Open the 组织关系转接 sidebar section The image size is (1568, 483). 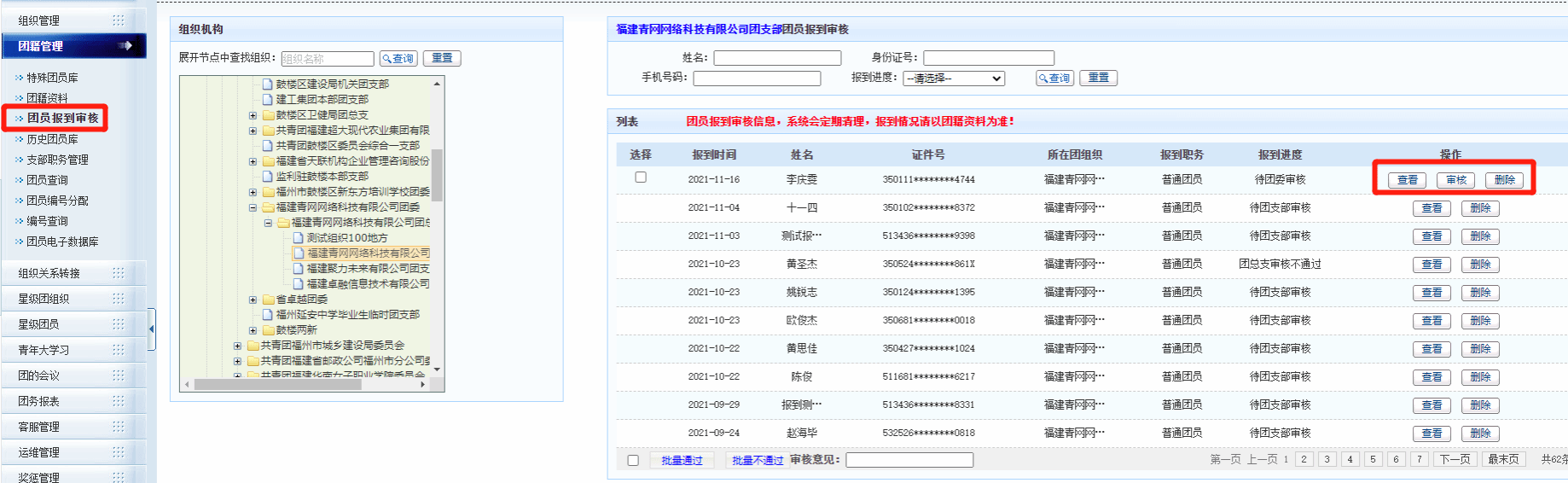click(49, 273)
